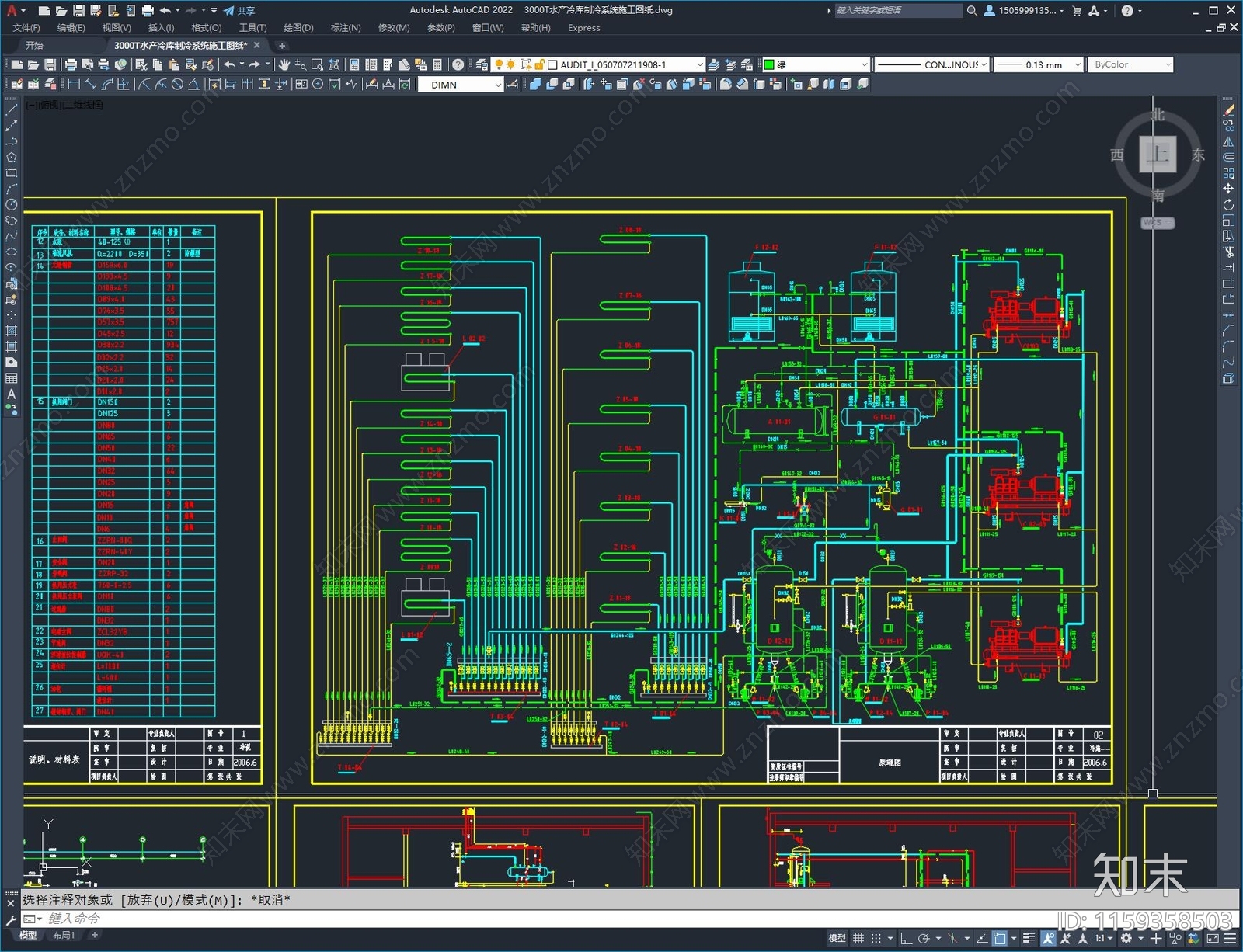Click the Autodesk App Store cart icon
The image size is (1243, 952).
pyautogui.click(x=1077, y=11)
